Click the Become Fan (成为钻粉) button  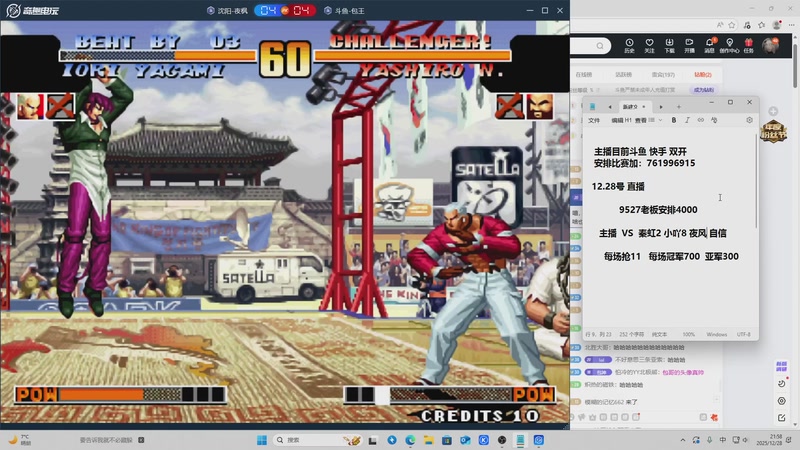[704, 90]
